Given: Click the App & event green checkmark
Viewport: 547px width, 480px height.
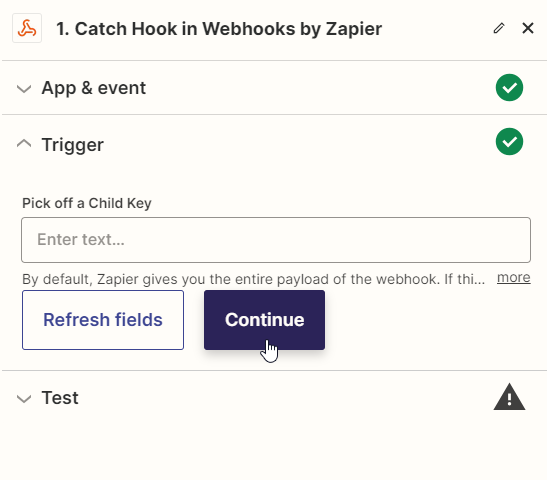Looking at the screenshot, I should coord(509,88).
